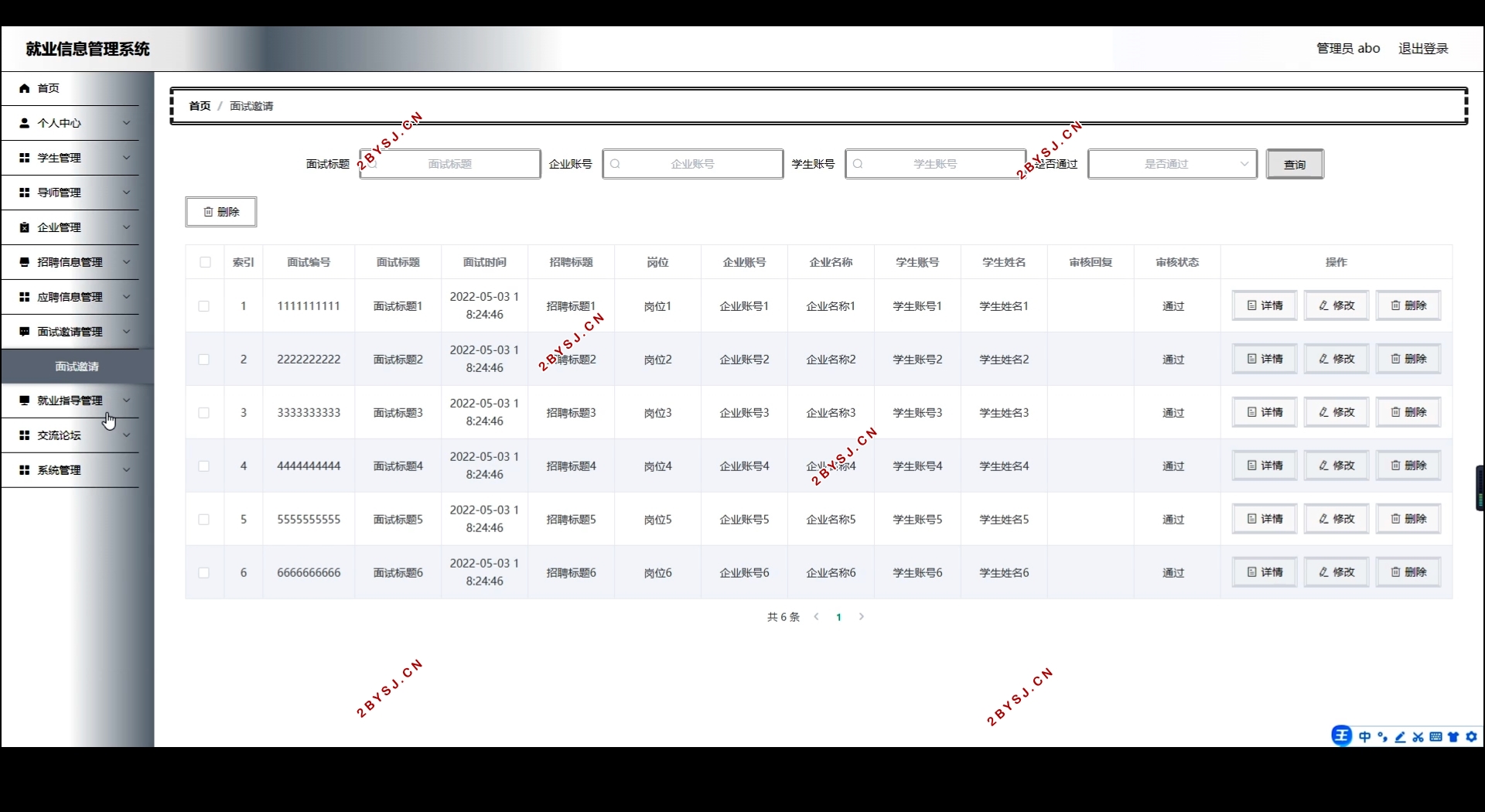This screenshot has height=812, width=1485.
Task: Click the person icon for 个人中心
Action: 25,123
